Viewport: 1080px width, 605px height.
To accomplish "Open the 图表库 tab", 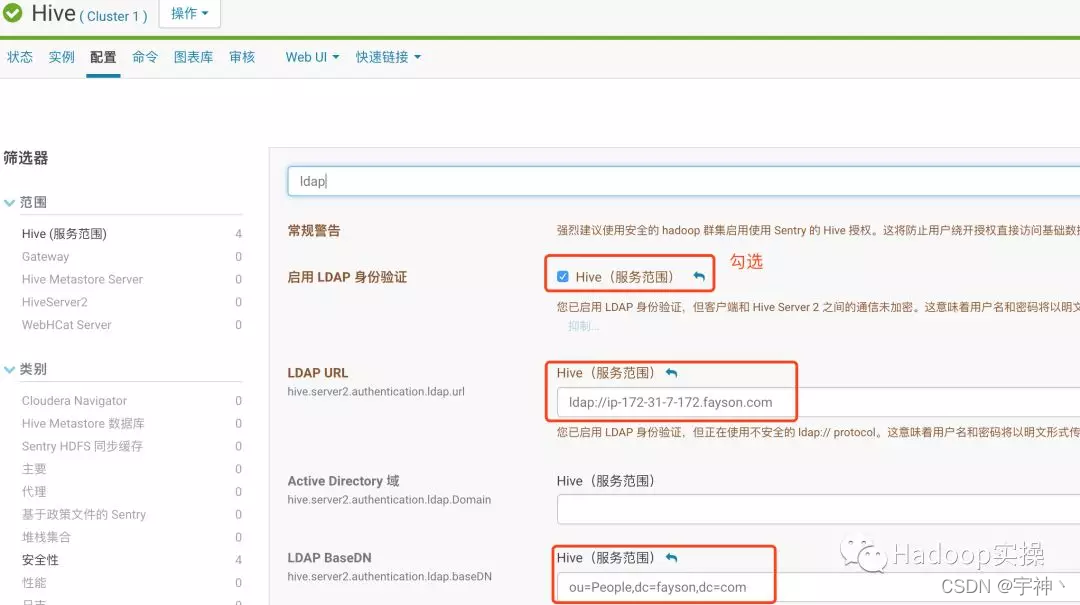I will click(194, 57).
